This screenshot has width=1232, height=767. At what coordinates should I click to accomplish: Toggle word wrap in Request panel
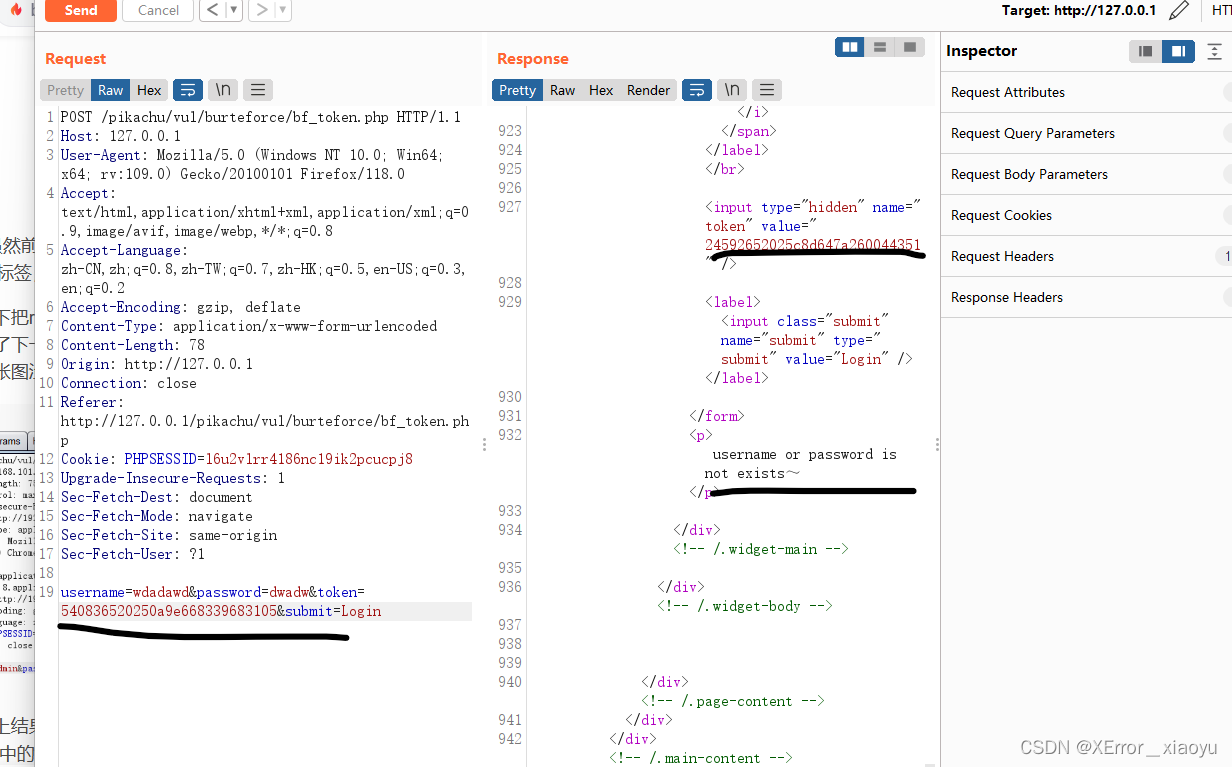188,90
